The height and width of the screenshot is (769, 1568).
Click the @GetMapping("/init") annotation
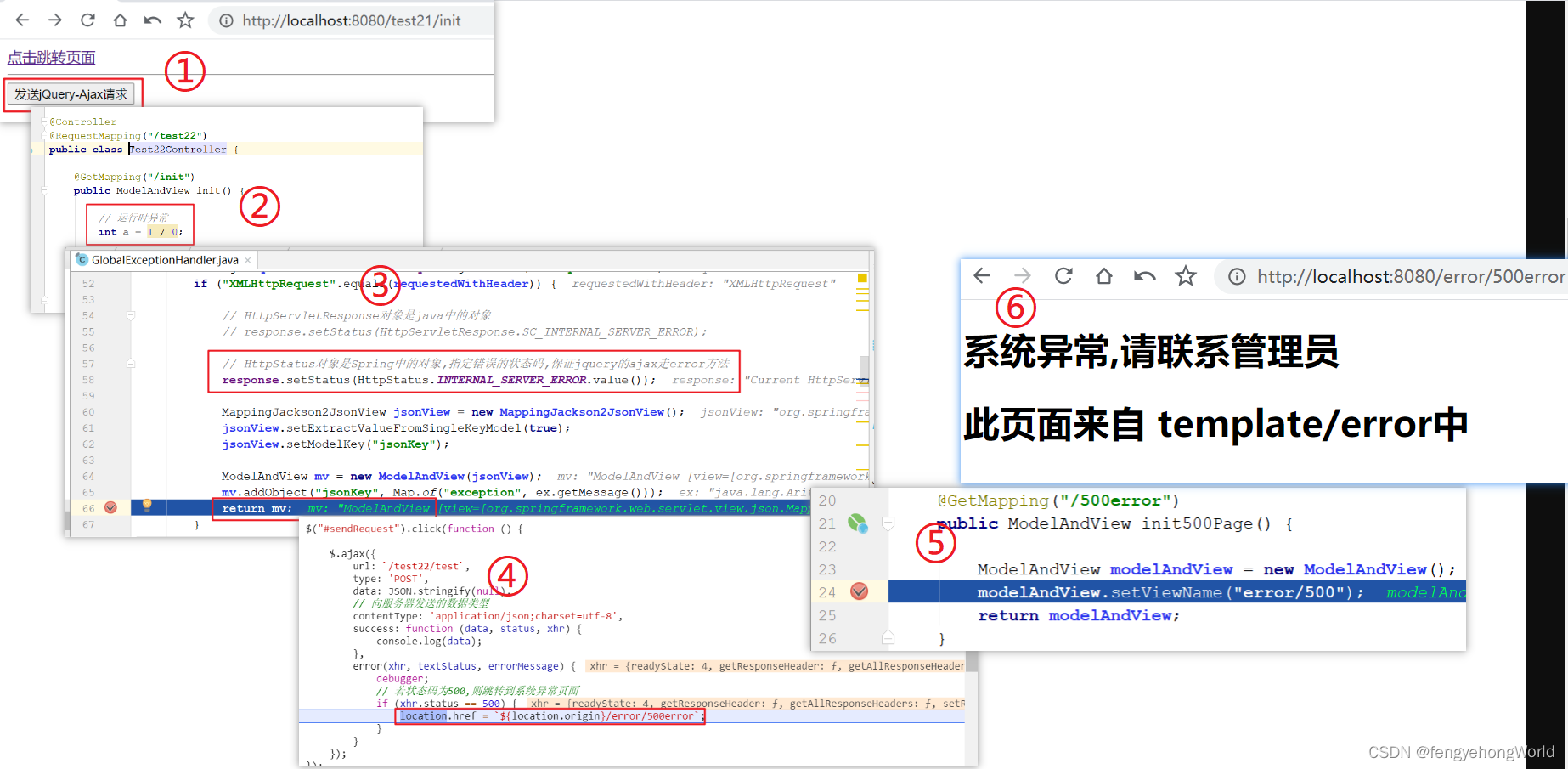pyautogui.click(x=134, y=177)
